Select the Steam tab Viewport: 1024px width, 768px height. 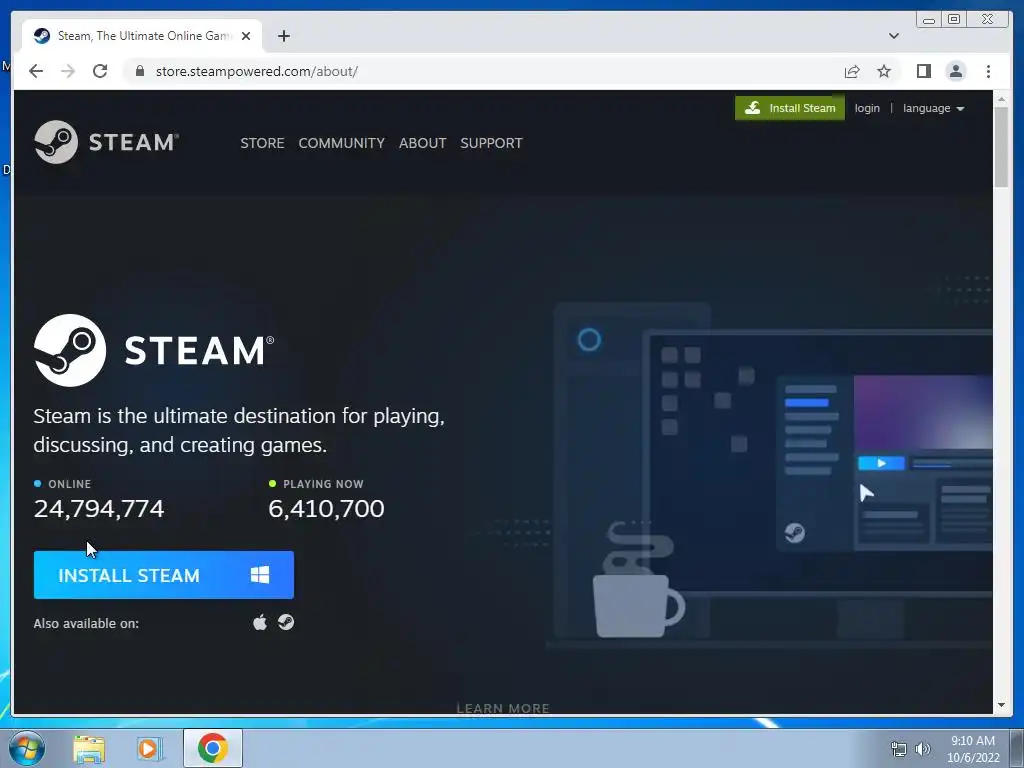pos(142,36)
